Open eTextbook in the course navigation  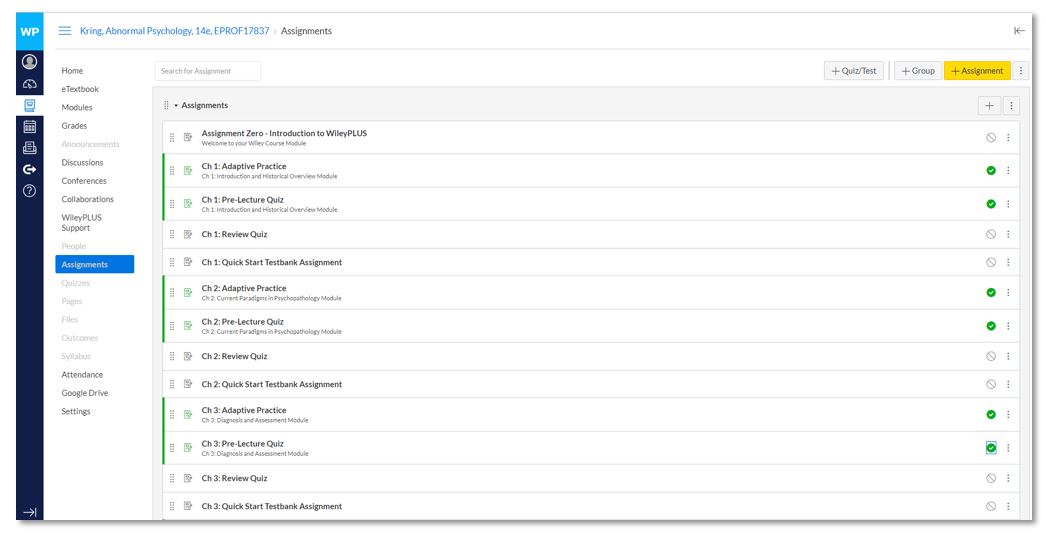[80, 89]
